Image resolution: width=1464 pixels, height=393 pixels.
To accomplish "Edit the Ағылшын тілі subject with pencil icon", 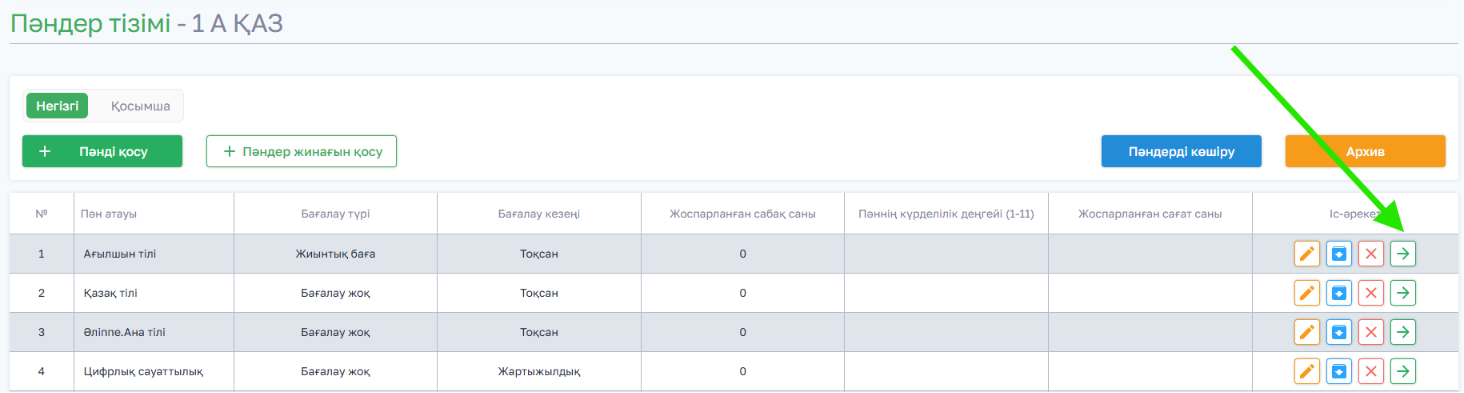I will 1306,254.
